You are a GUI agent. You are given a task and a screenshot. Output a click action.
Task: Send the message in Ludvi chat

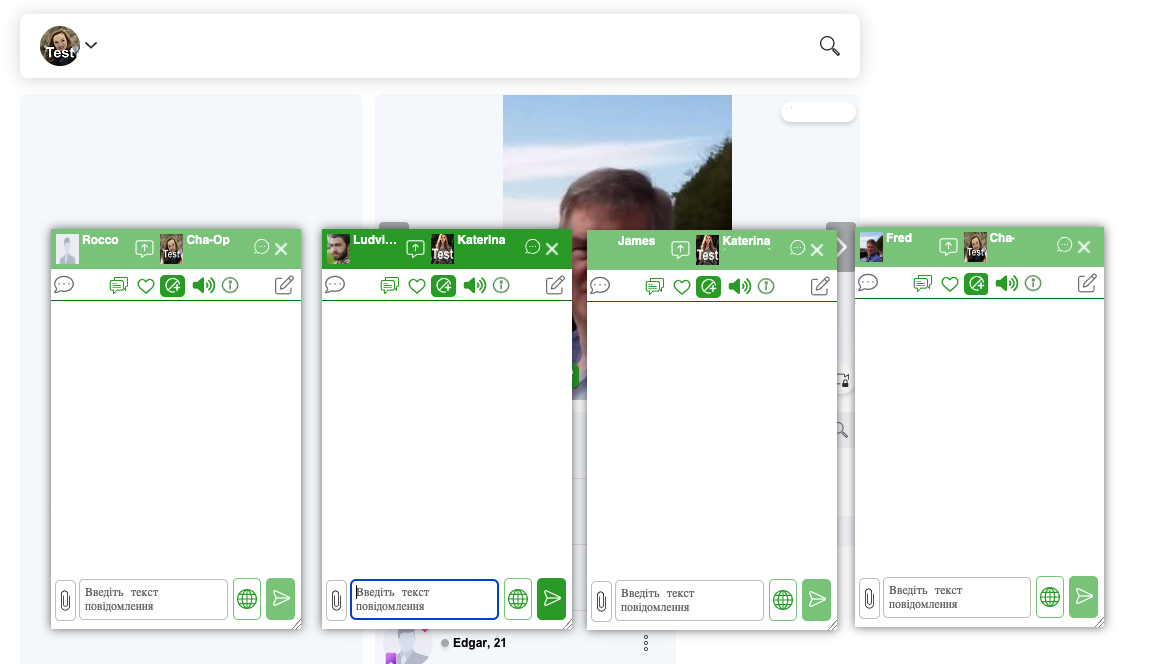coord(552,599)
